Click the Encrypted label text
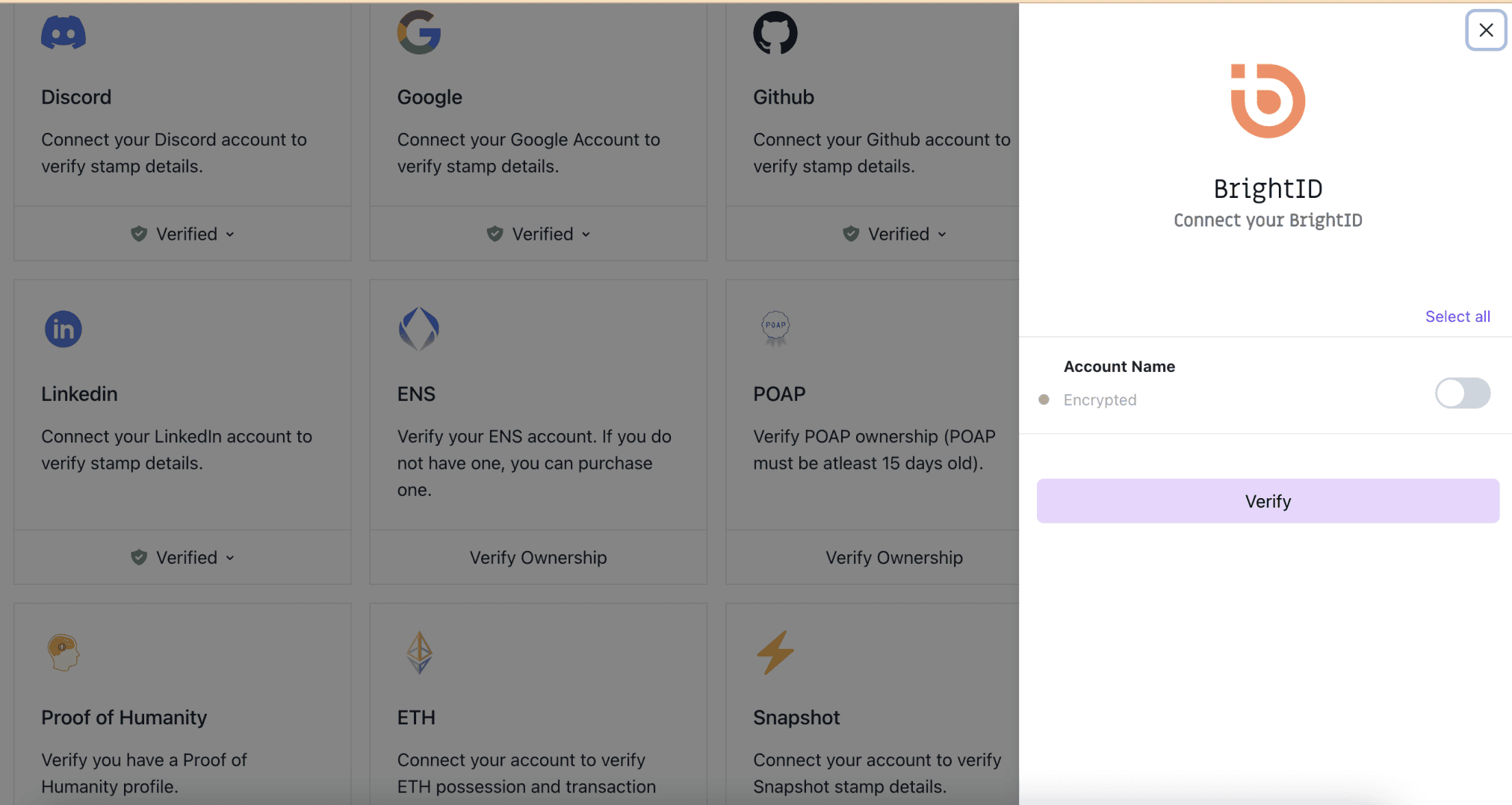The height and width of the screenshot is (805, 1512). (x=1100, y=400)
